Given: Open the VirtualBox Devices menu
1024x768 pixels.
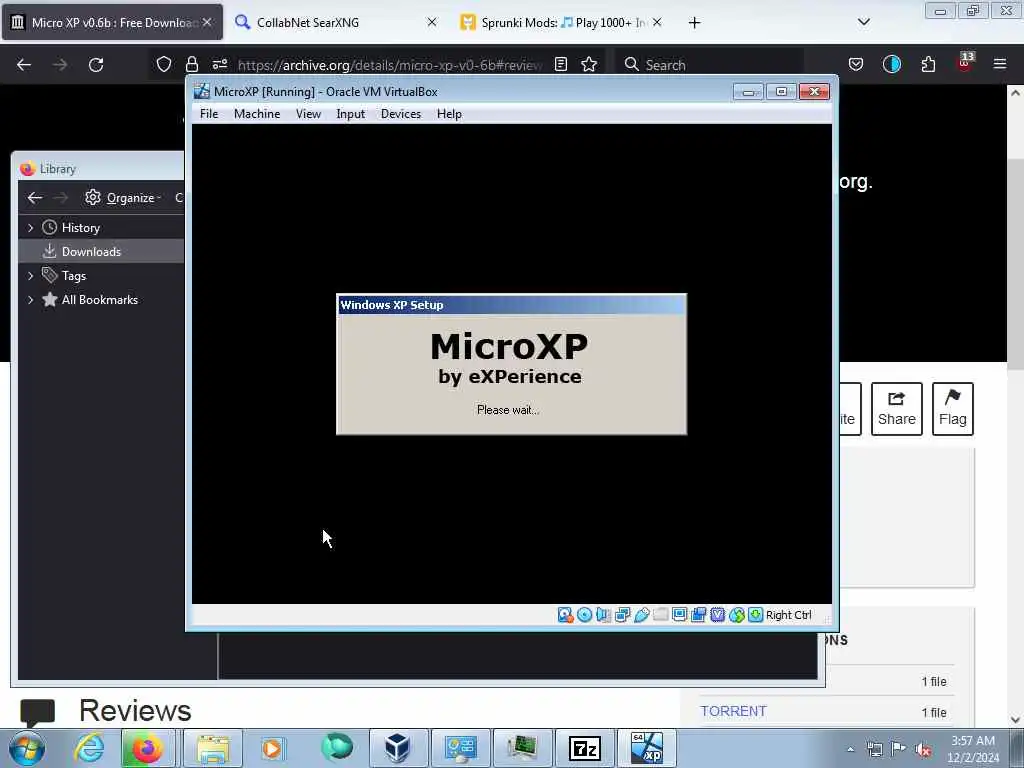Looking at the screenshot, I should pos(401,114).
